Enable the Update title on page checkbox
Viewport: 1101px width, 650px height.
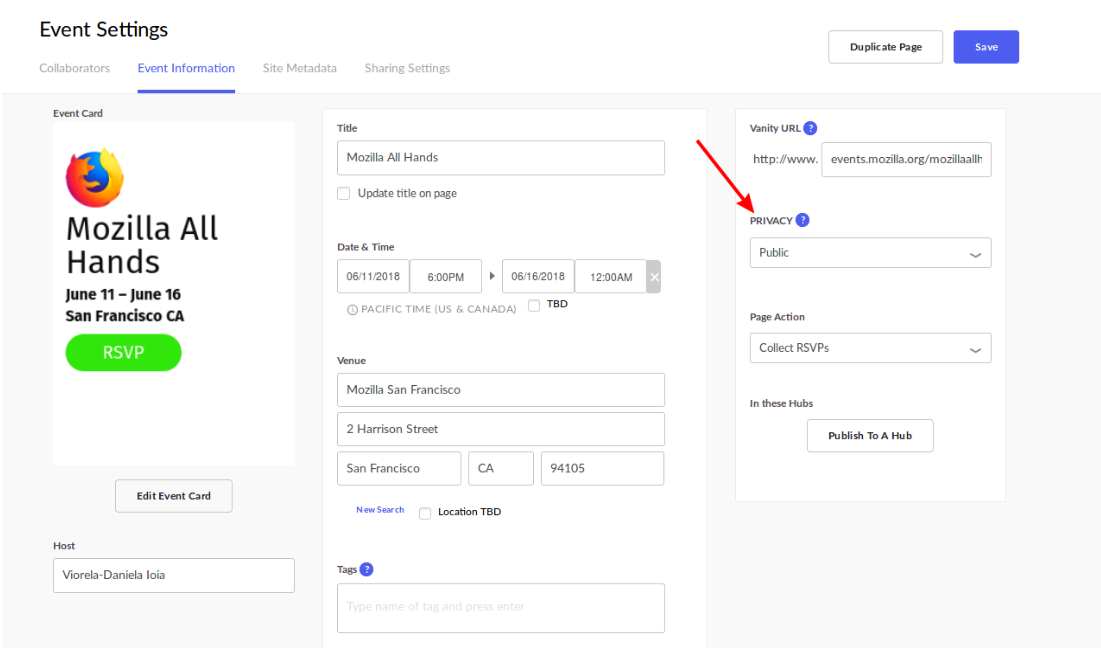tap(343, 194)
